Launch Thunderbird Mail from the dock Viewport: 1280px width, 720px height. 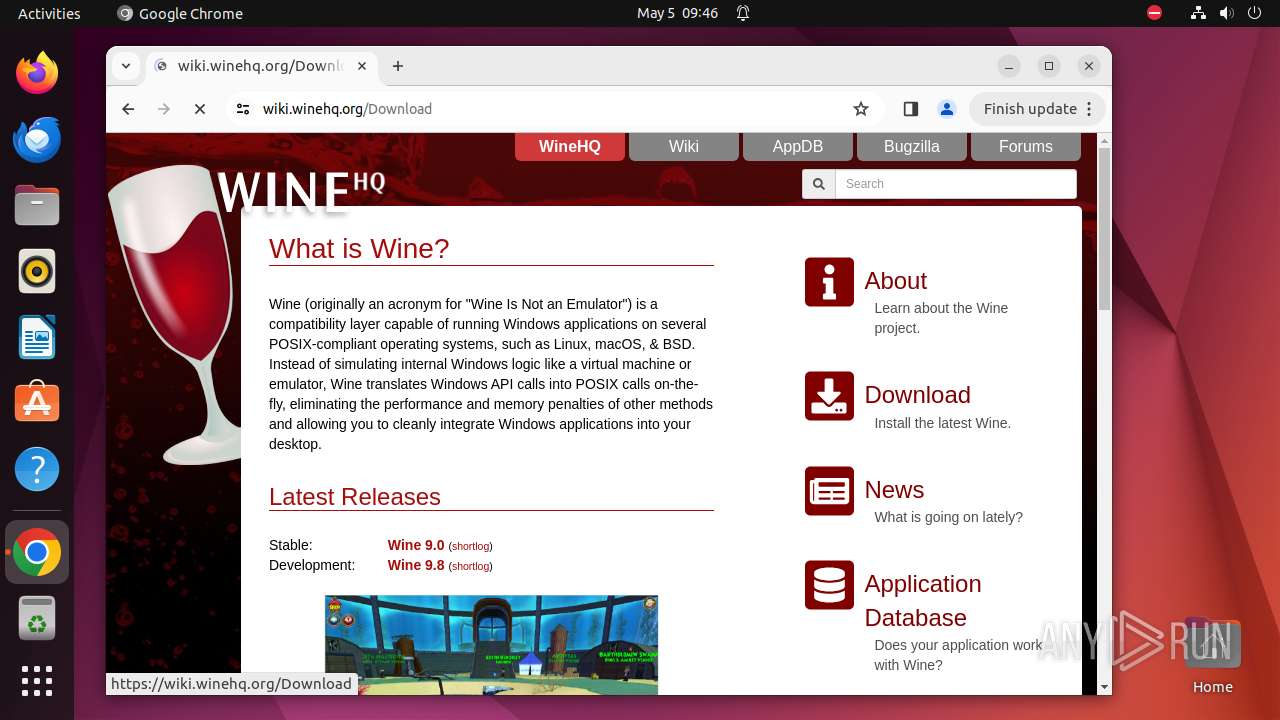(37, 139)
